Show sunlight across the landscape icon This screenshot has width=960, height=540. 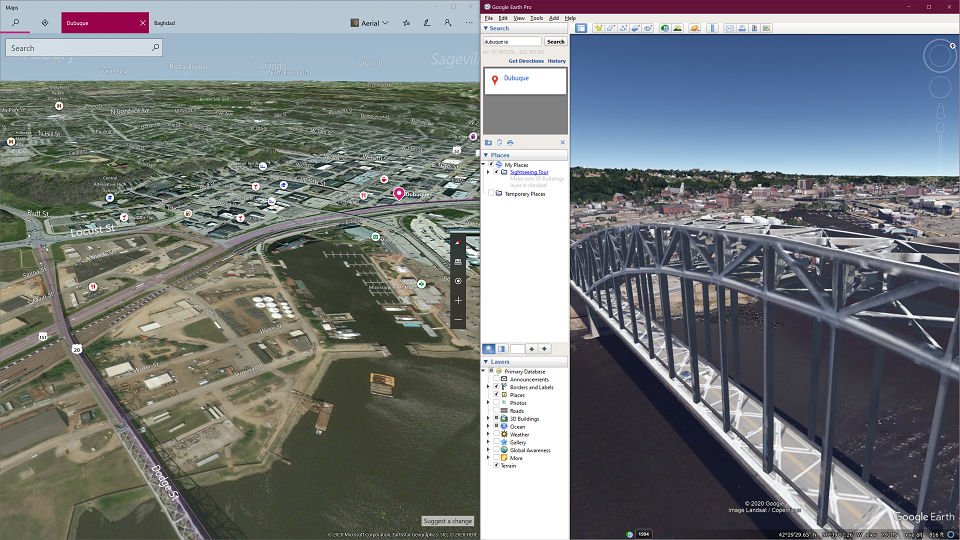678,28
